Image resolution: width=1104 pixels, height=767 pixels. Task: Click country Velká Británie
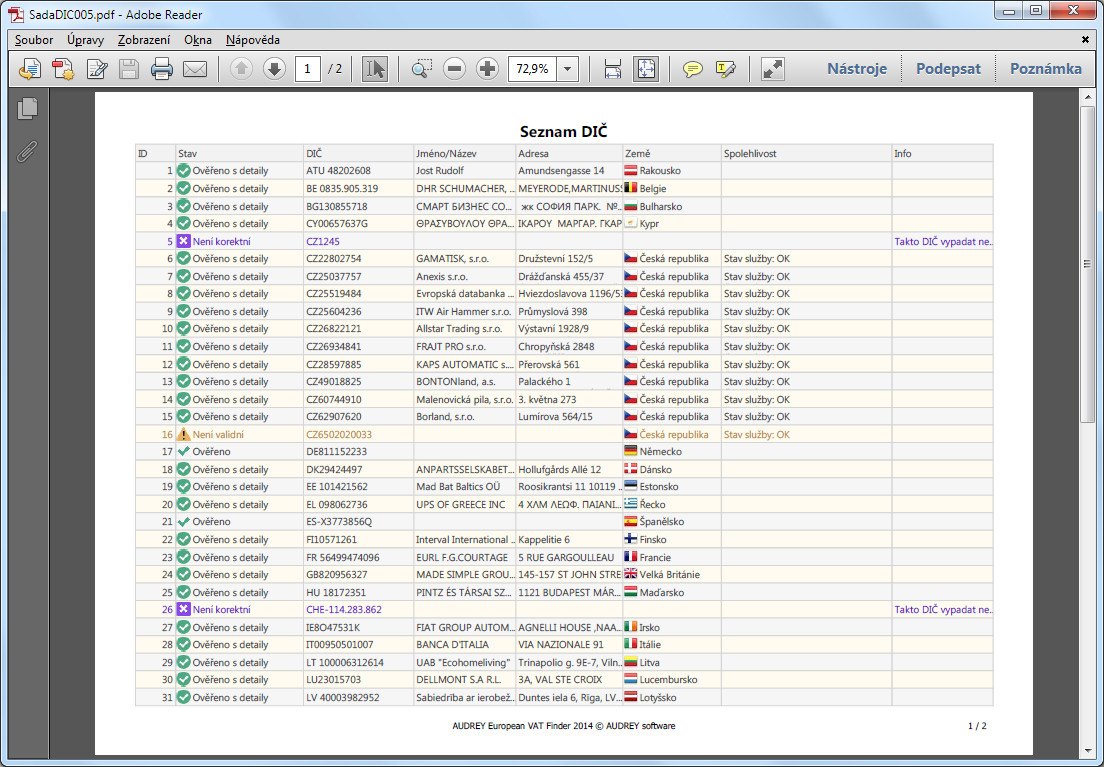point(670,575)
